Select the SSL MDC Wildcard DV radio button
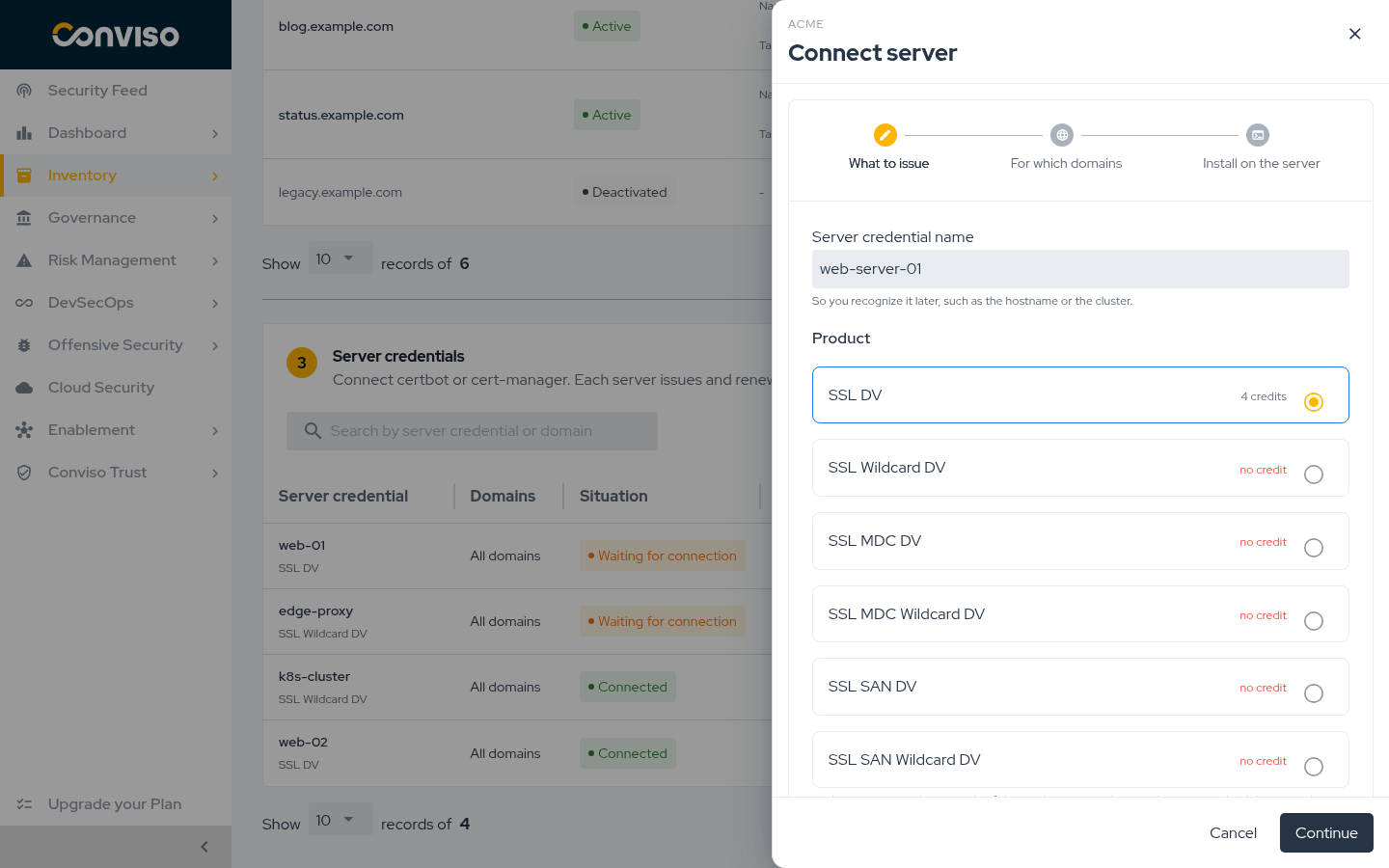The image size is (1389, 868). (1314, 621)
